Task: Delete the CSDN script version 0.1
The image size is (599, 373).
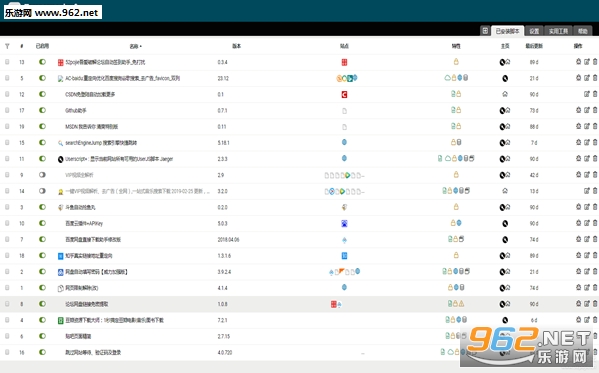Action: tap(595, 94)
